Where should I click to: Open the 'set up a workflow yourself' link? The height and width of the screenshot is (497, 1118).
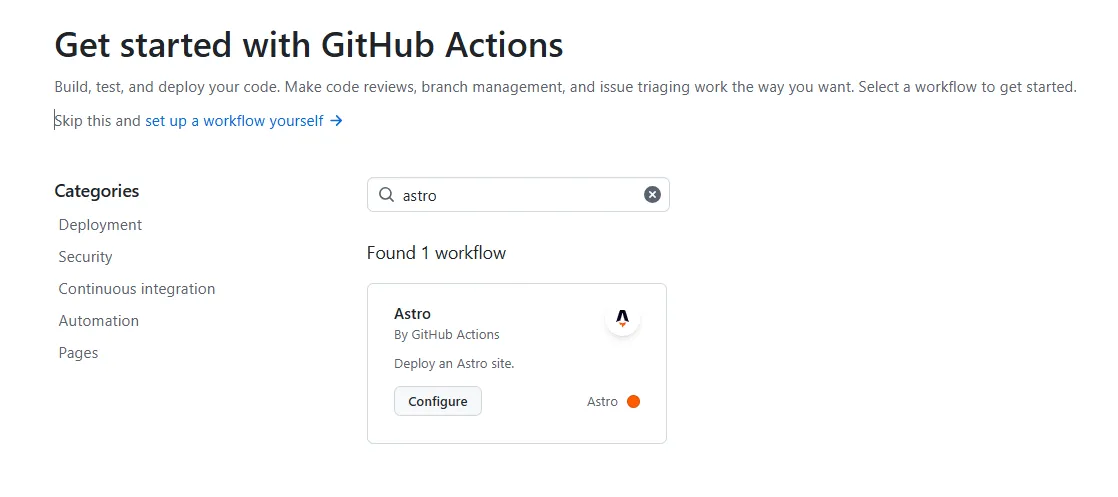click(234, 121)
